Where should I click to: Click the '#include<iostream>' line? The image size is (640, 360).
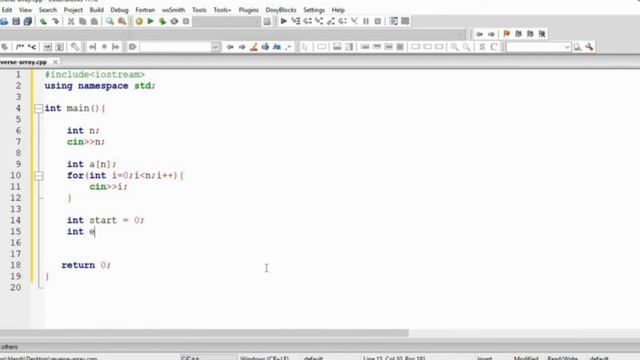[95, 74]
